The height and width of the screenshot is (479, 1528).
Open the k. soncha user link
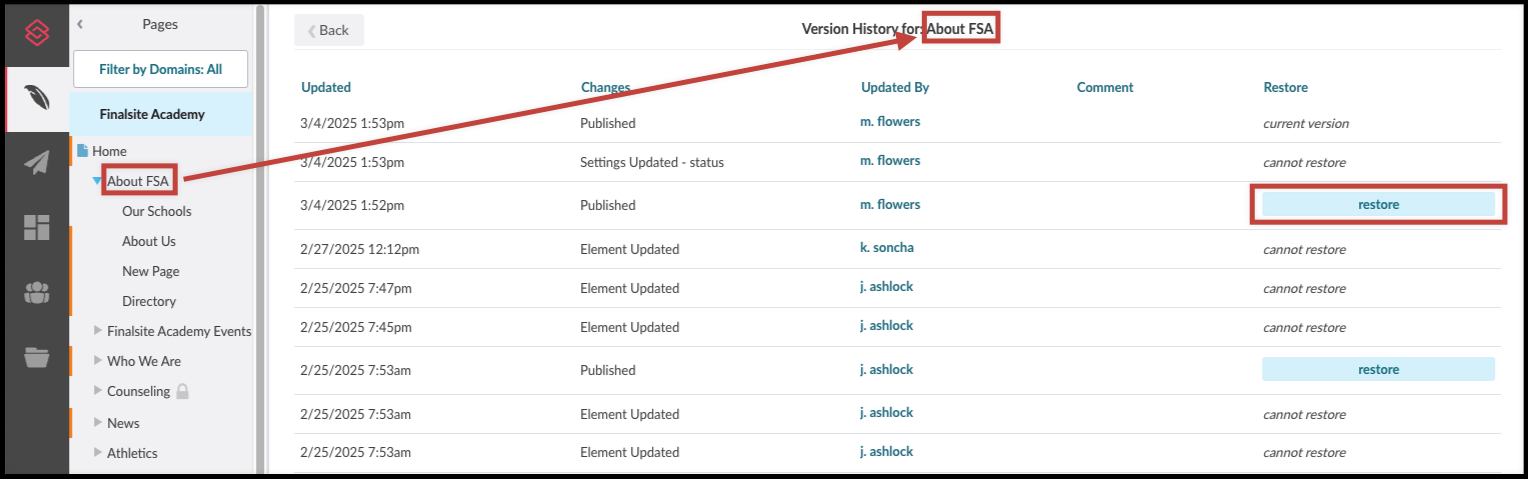887,248
